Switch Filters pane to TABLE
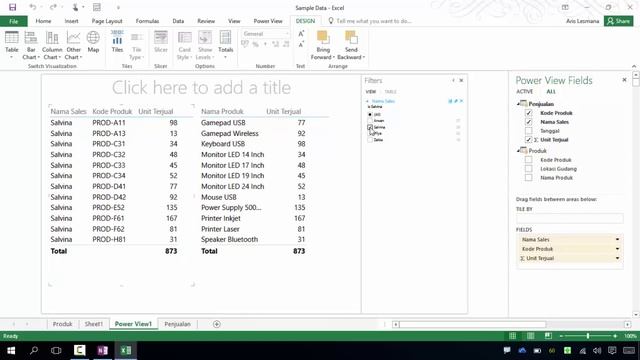This screenshot has height=360, width=640. pyautogui.click(x=390, y=91)
